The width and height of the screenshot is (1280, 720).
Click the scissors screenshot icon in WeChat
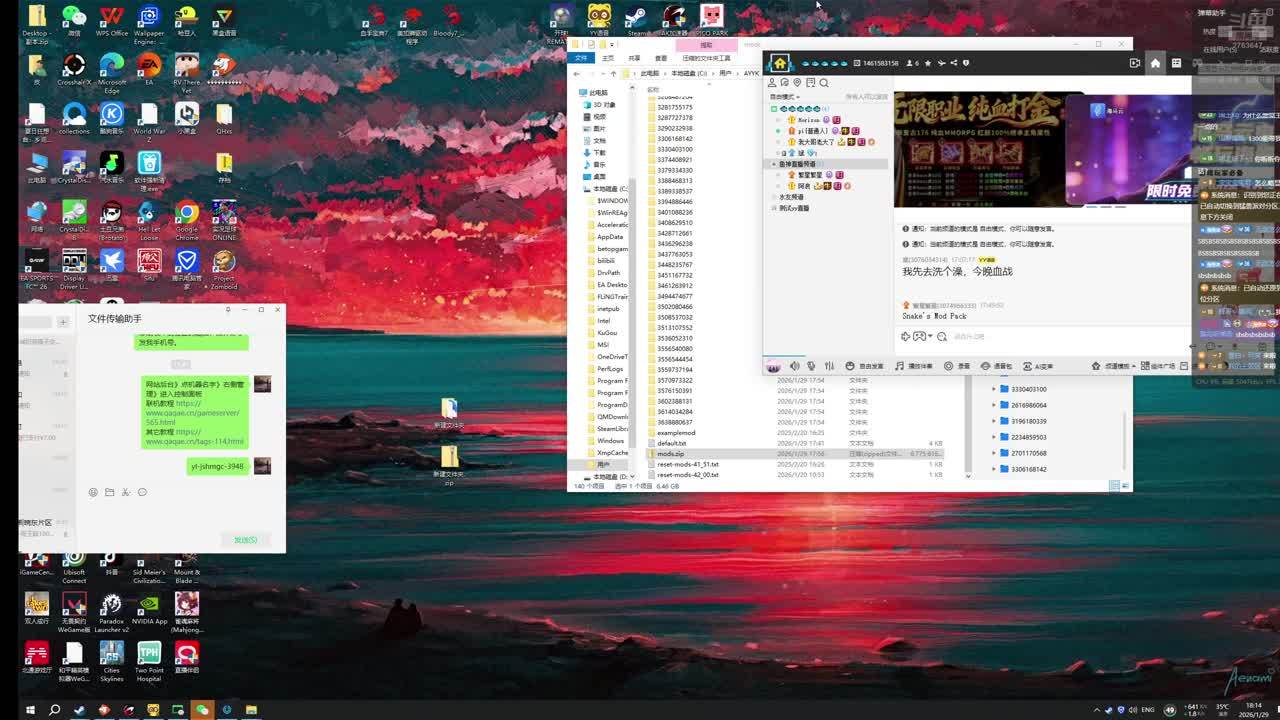125,492
